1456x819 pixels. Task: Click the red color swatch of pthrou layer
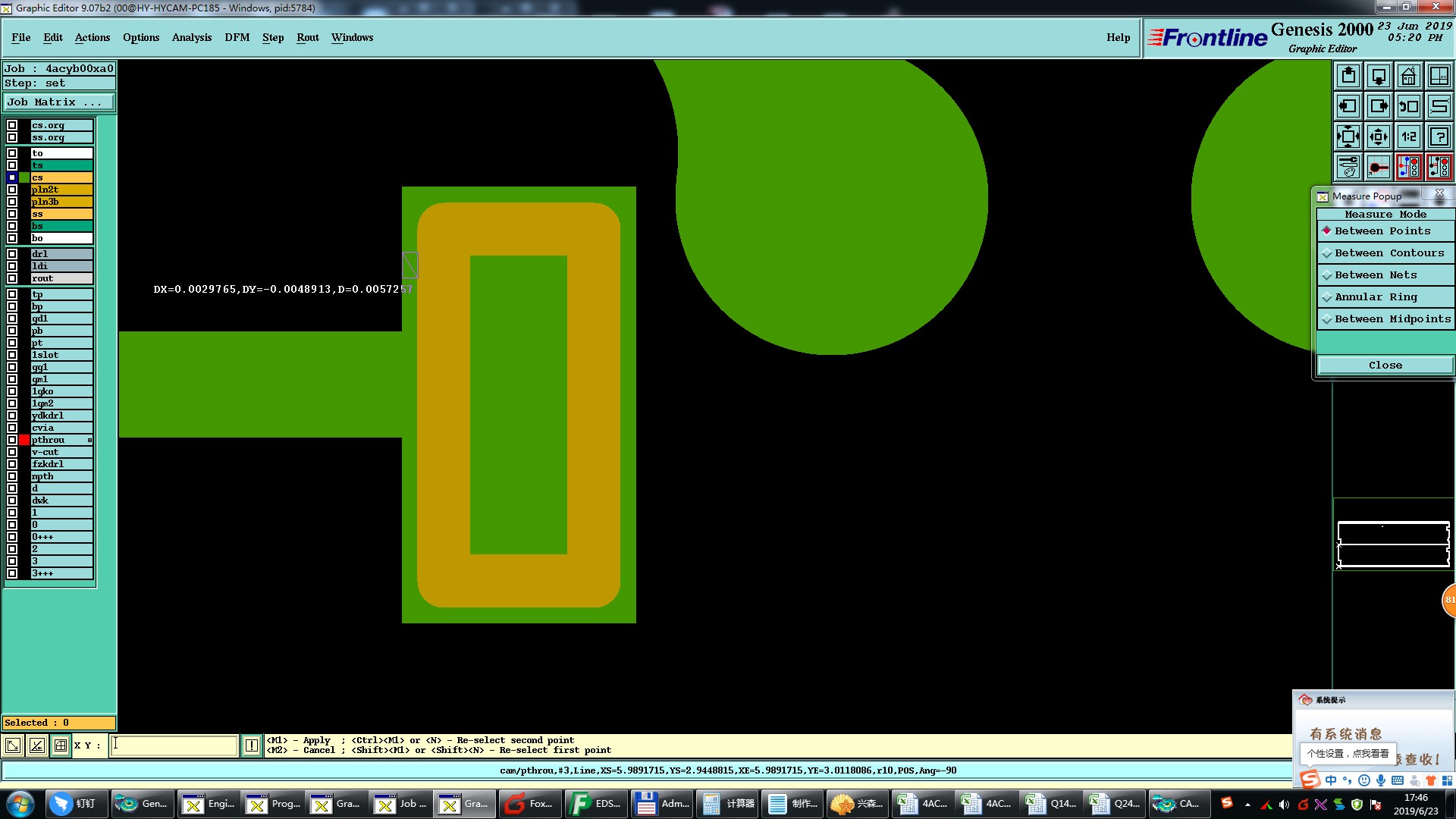24,440
